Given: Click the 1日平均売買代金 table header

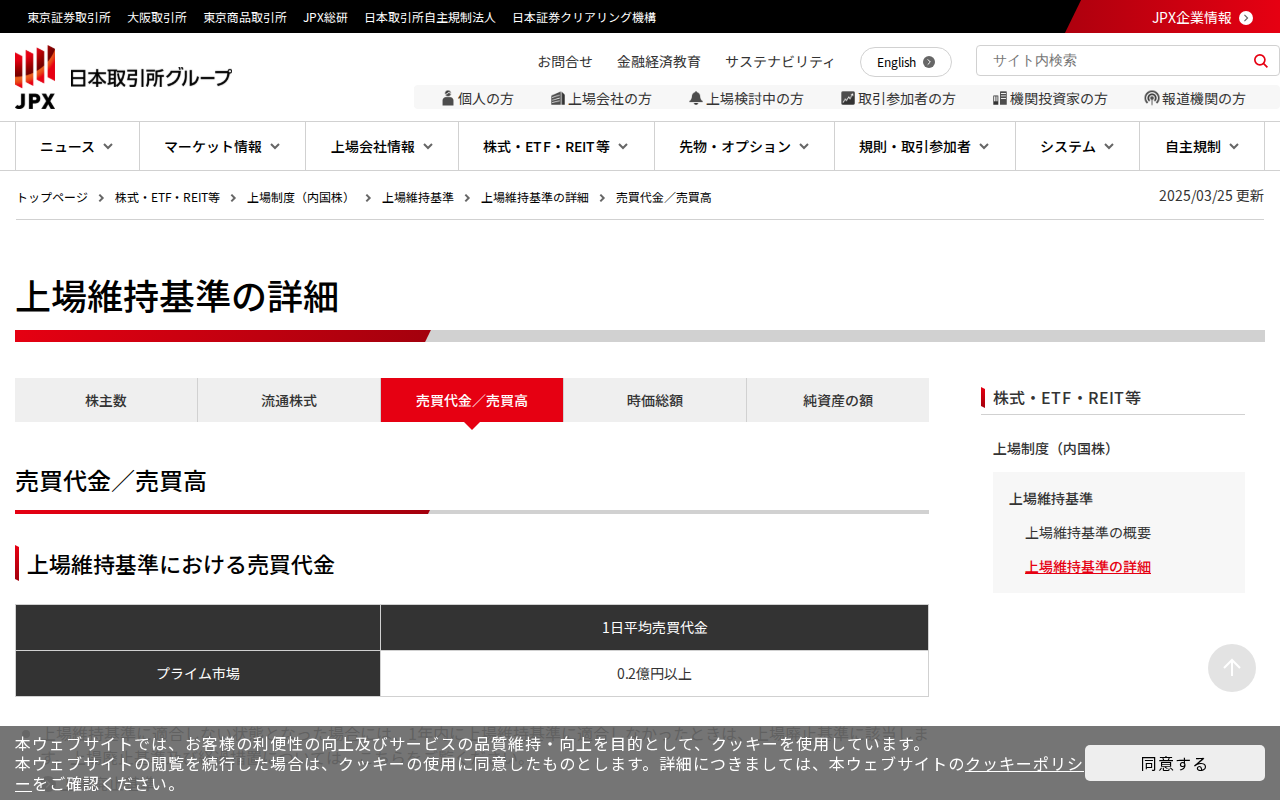Looking at the screenshot, I should coord(654,628).
